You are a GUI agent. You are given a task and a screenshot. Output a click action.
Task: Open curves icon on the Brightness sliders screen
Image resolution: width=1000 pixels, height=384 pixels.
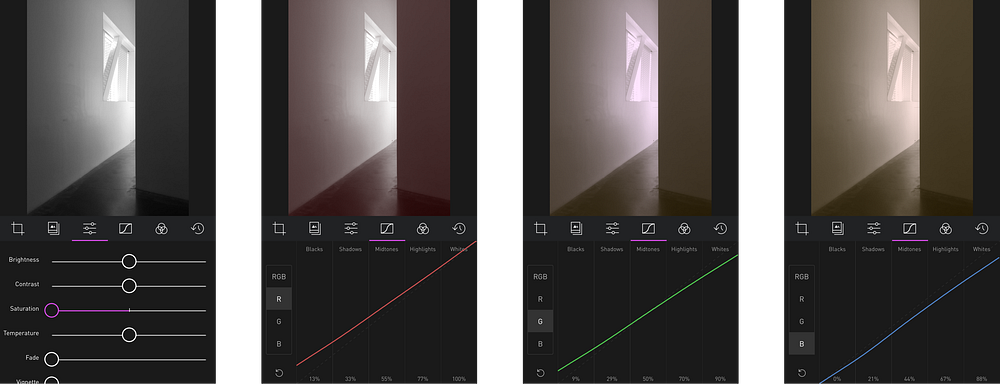tap(126, 228)
